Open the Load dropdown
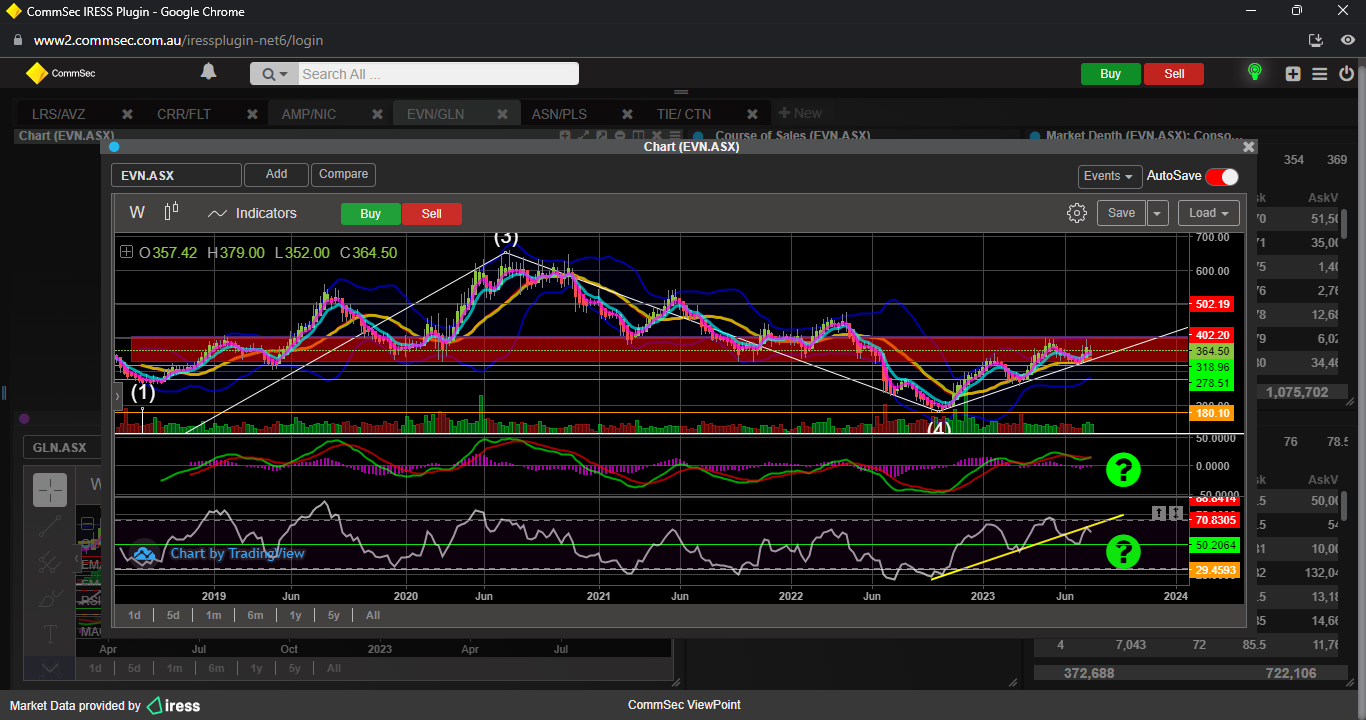 1208,213
